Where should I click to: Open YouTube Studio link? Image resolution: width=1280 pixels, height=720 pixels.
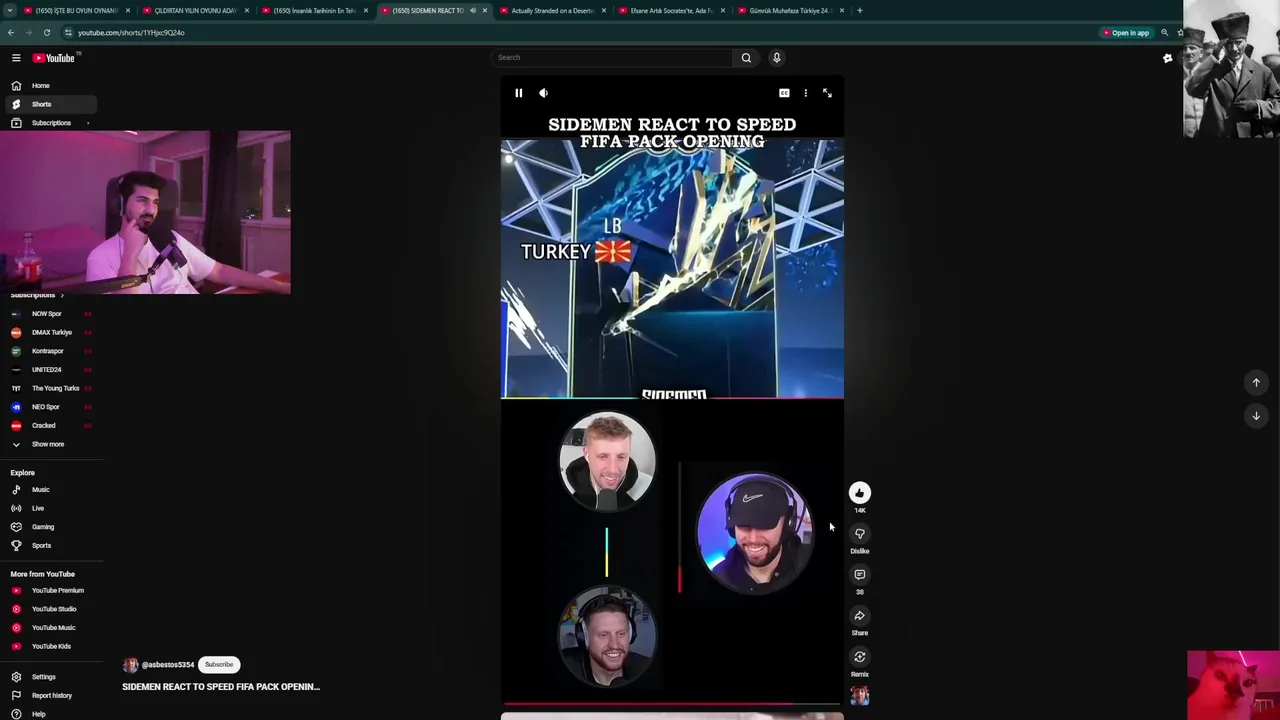tap(50, 609)
